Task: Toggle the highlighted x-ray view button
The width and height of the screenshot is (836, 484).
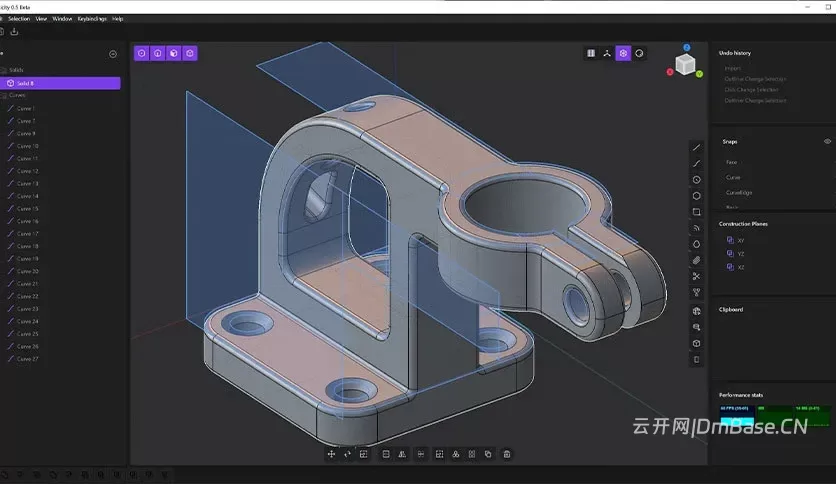Action: tap(623, 53)
